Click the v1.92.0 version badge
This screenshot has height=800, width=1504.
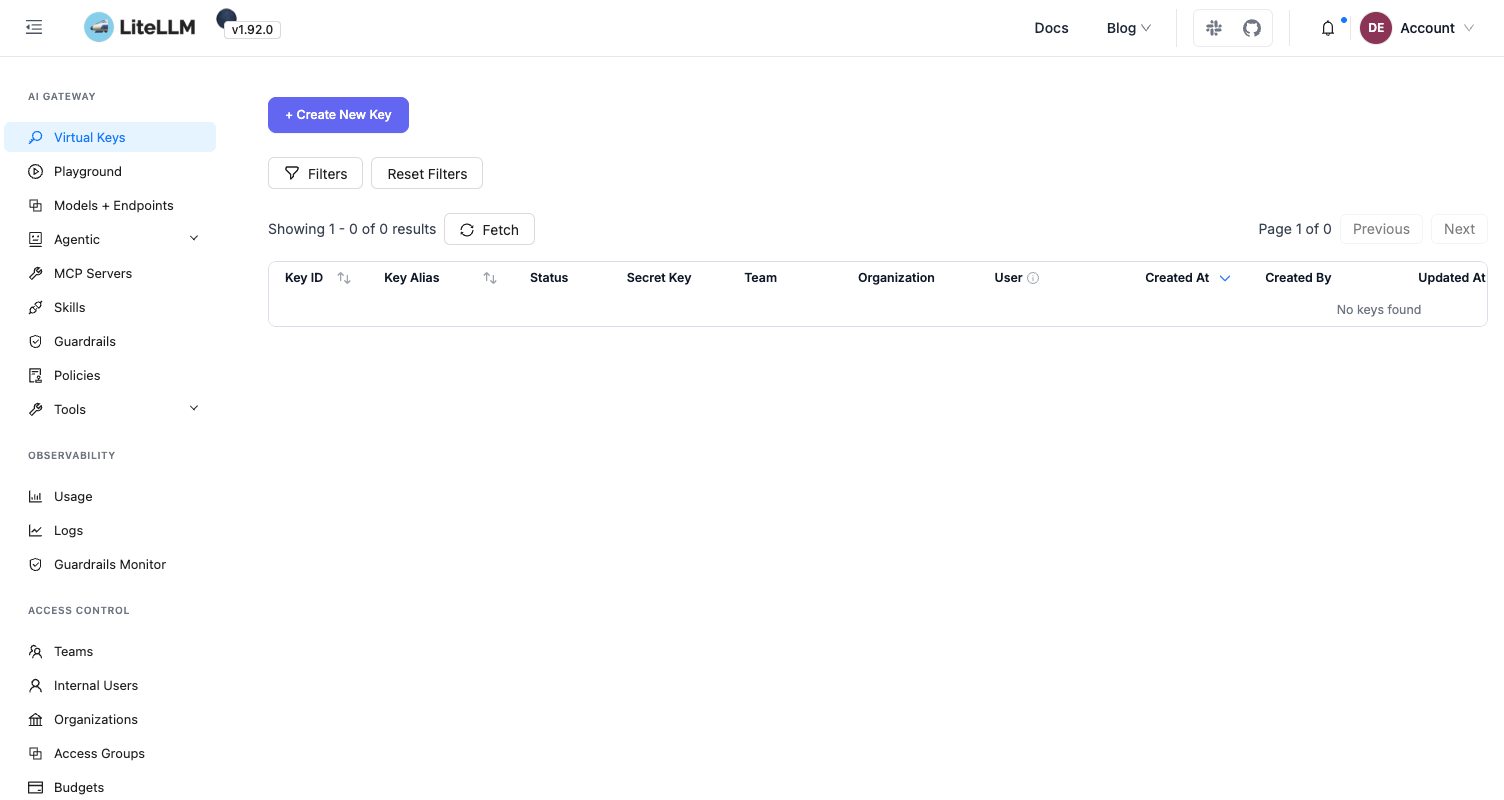pos(252,30)
